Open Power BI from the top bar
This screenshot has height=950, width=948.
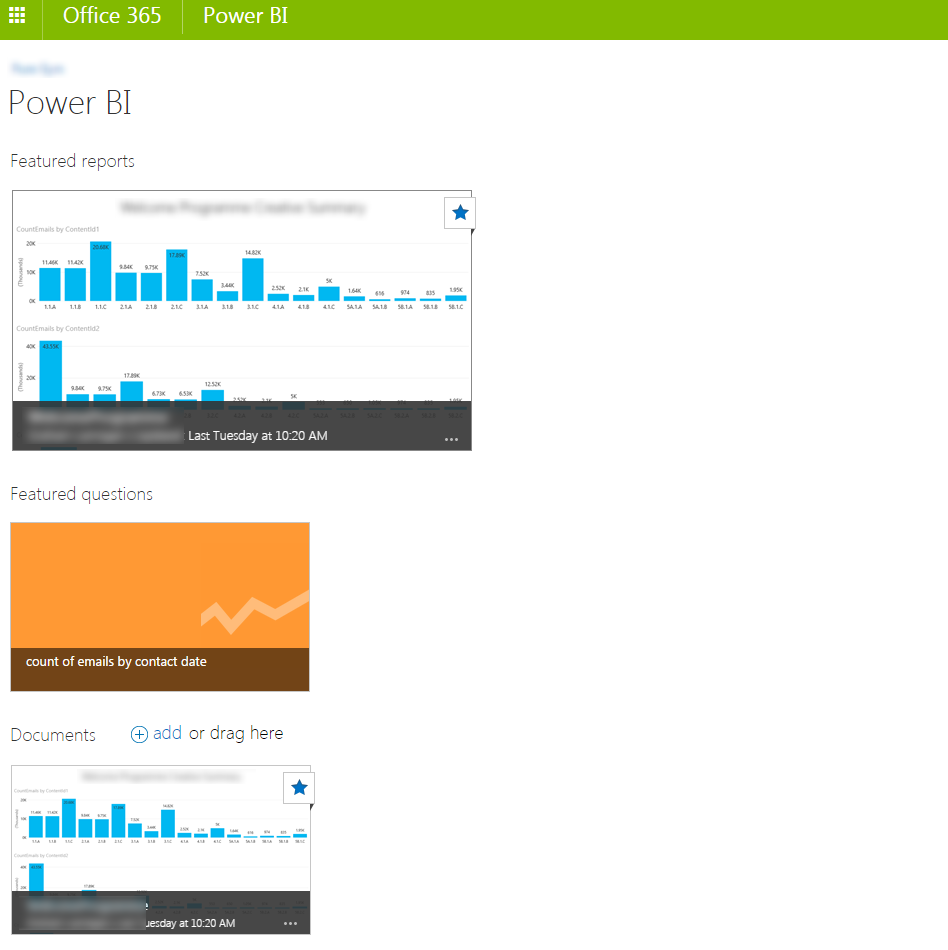245,16
